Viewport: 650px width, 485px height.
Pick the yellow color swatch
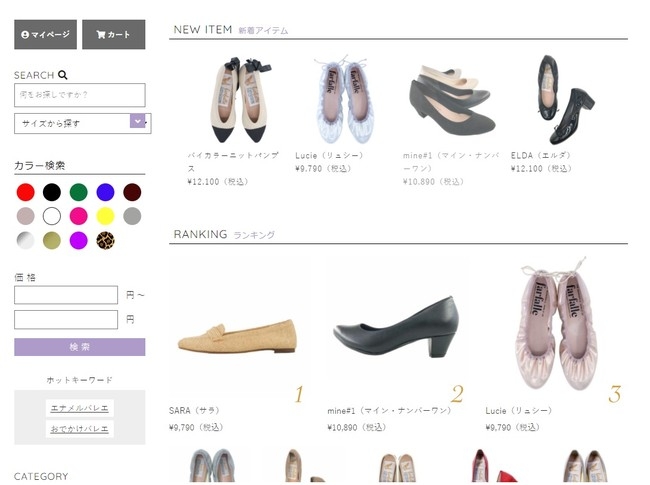(x=105, y=216)
